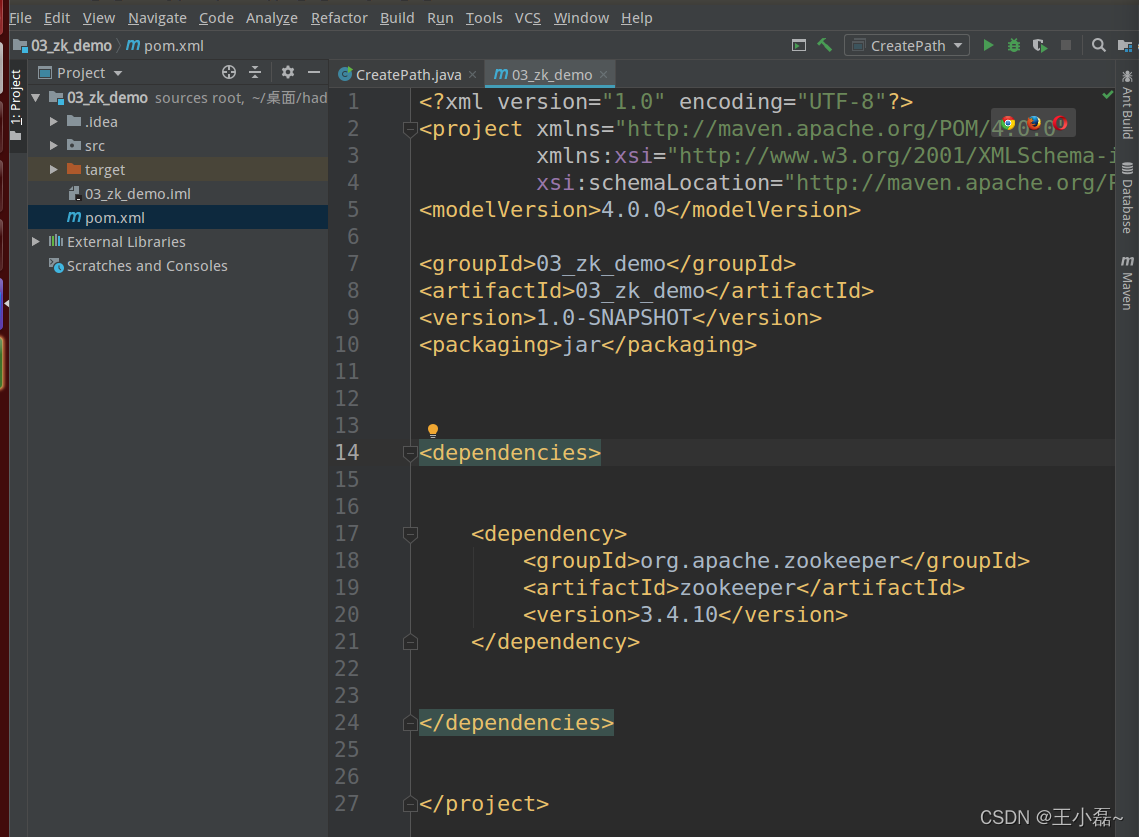
Task: Open the Ant Build tool window
Action: click(1127, 105)
